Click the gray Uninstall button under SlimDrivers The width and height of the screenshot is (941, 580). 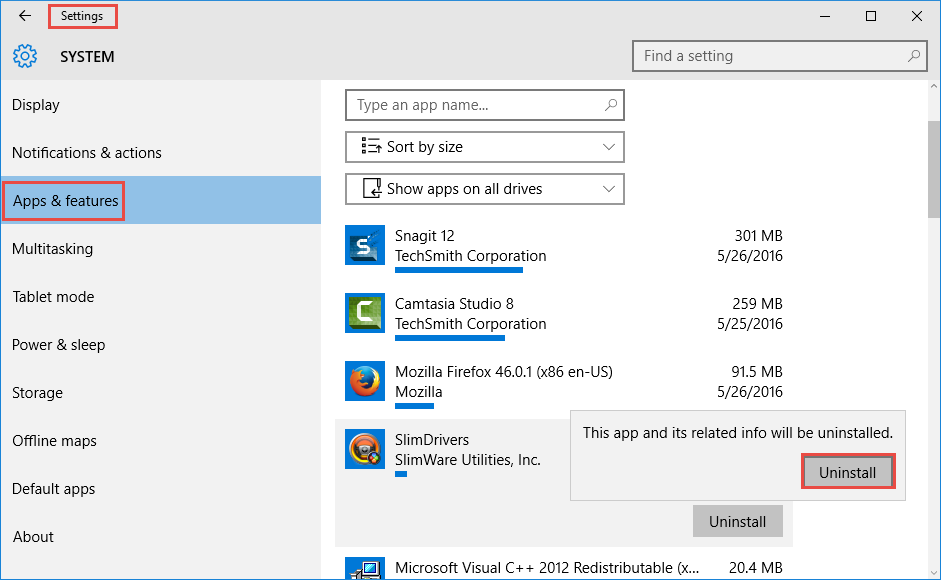(738, 521)
